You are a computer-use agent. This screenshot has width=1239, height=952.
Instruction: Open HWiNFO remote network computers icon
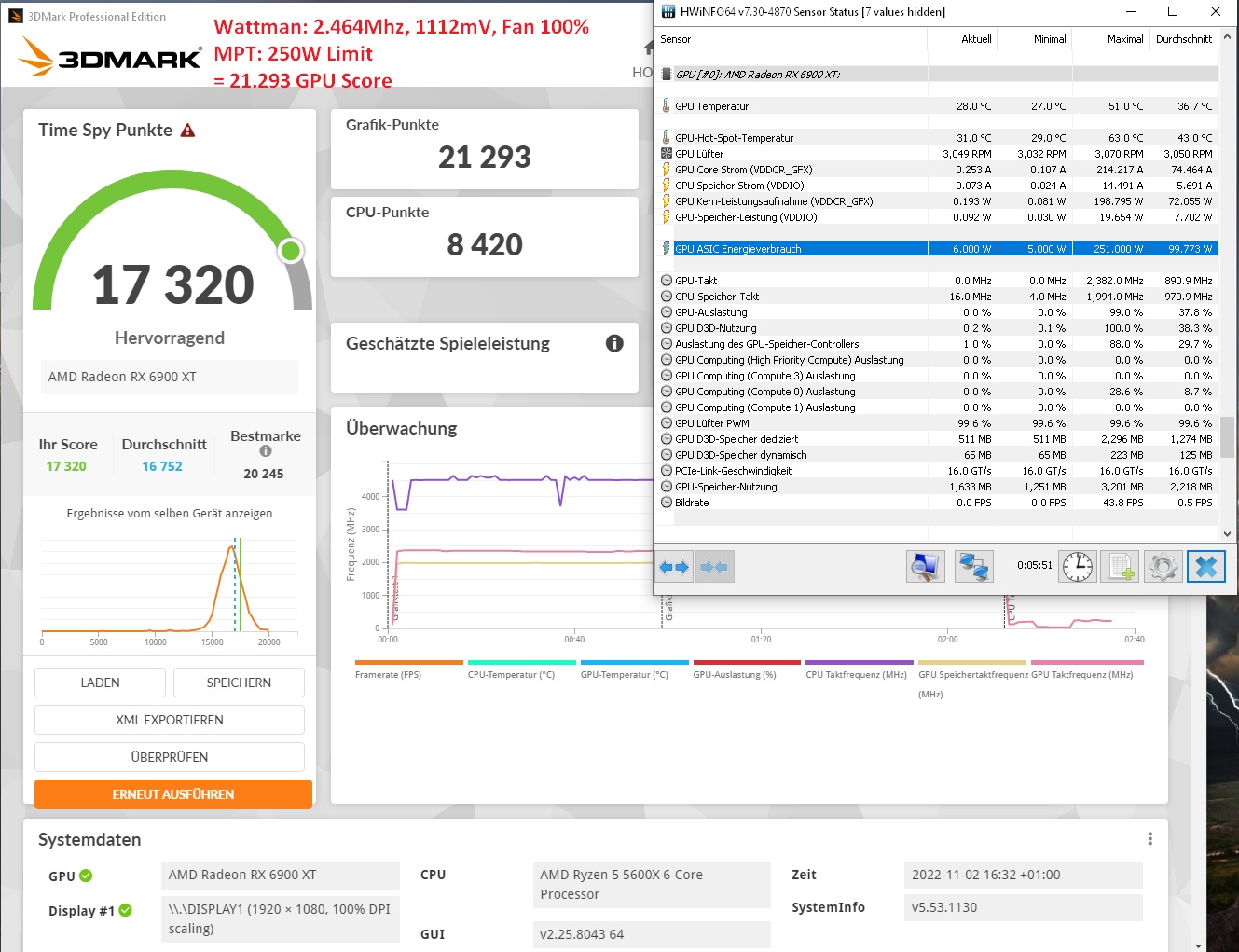974,567
